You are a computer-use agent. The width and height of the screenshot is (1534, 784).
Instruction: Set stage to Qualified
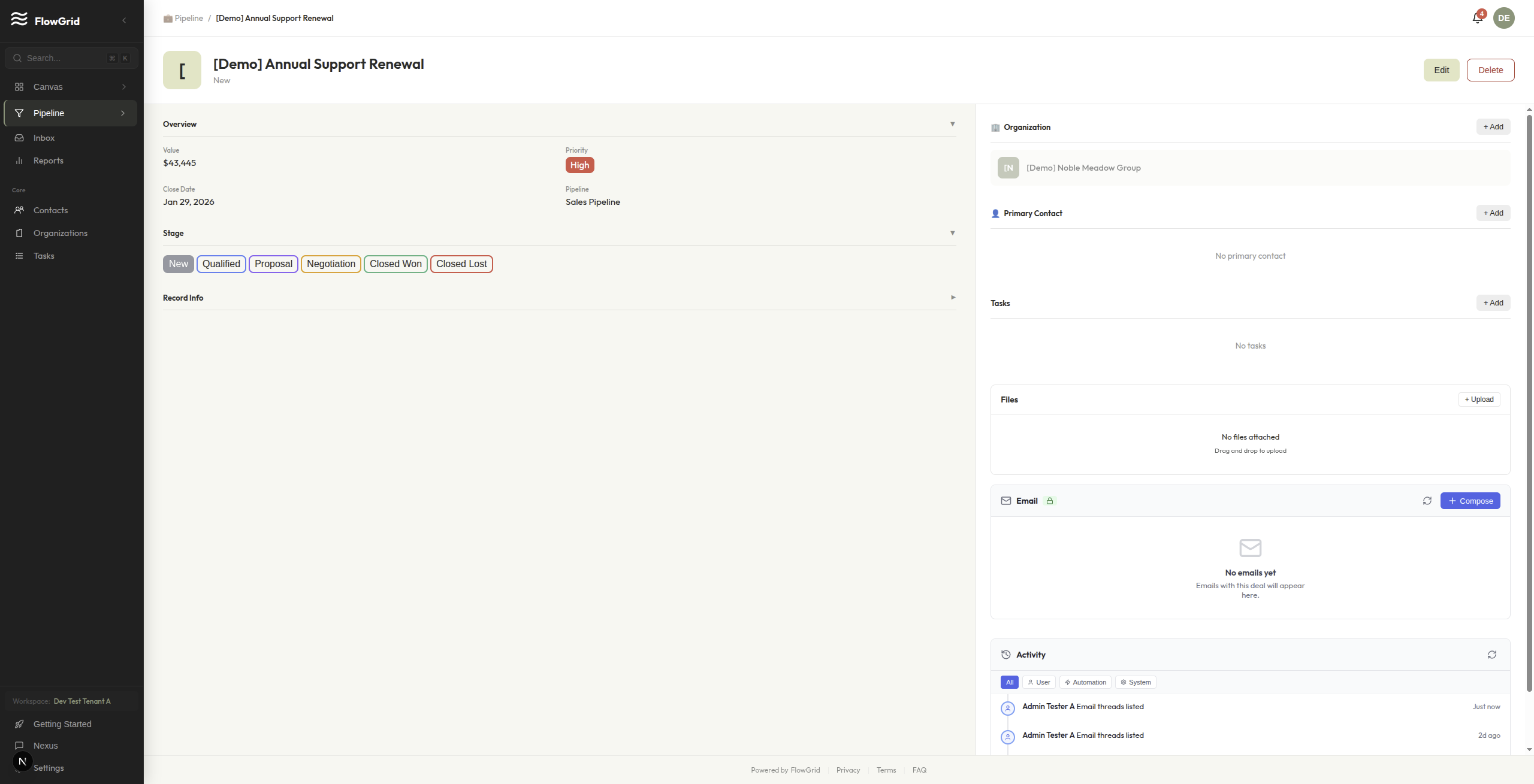(221, 264)
